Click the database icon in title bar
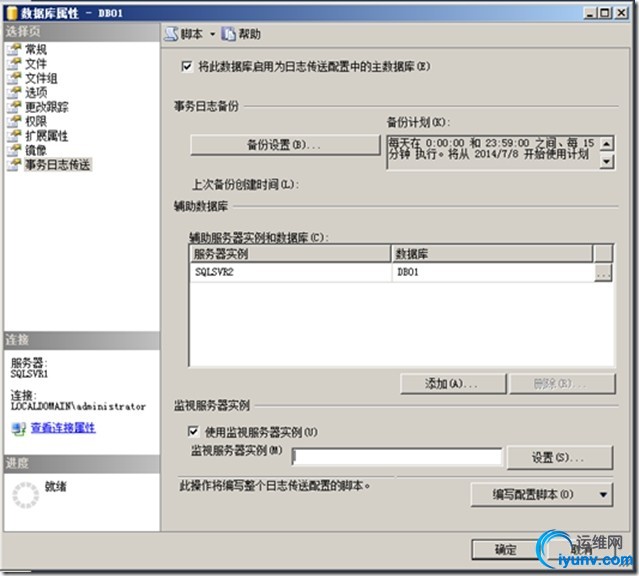Image resolution: width=639 pixels, height=576 pixels. [x=12, y=13]
